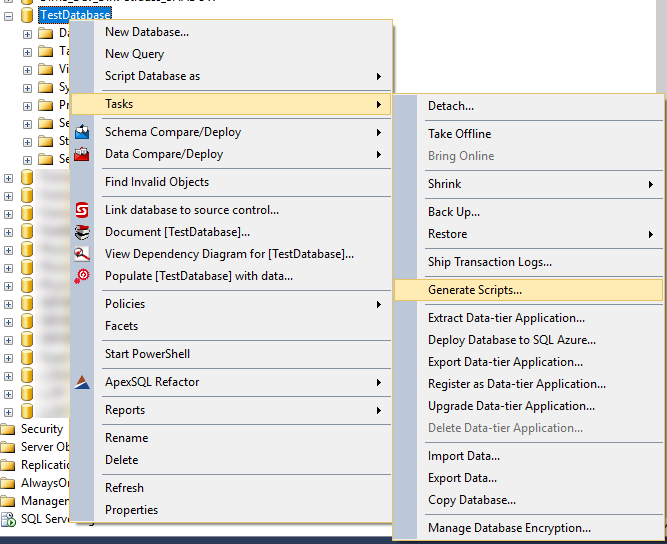Screen dimensions: 667x544
Task: Collapse the TestDatabase tree node
Action: pyautogui.click(x=9, y=16)
